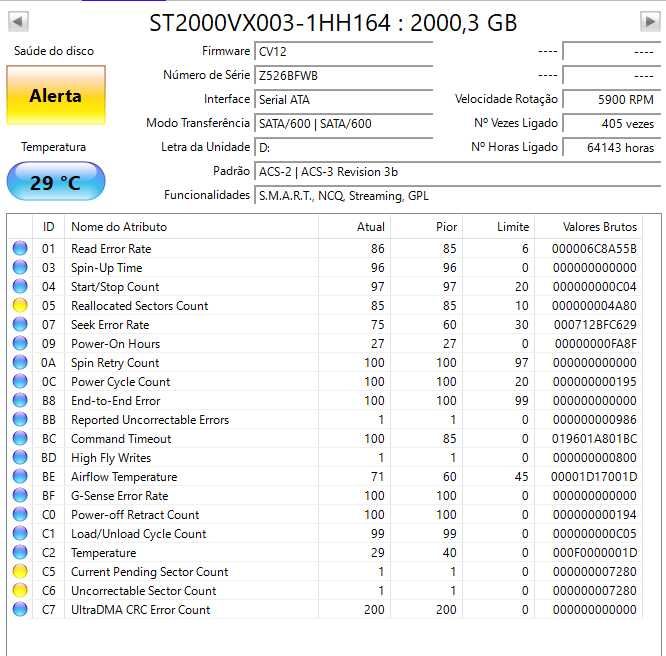Click blue status icon for End-to-End Error

(20, 400)
